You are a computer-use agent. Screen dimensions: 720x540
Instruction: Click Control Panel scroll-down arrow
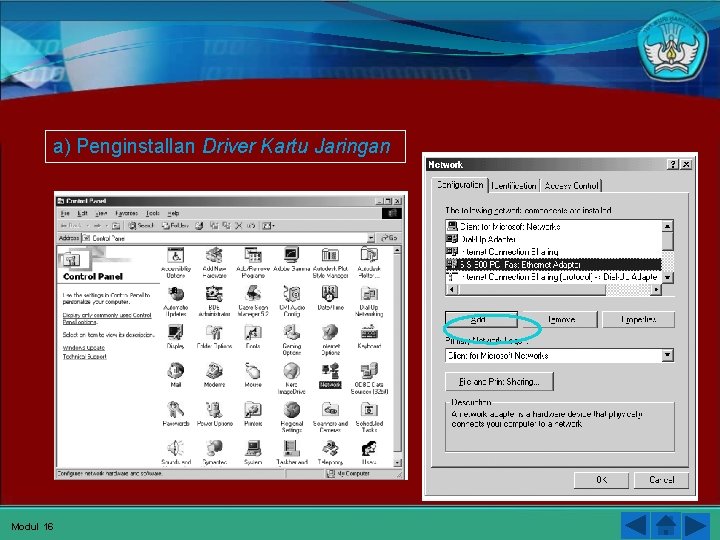398,462
